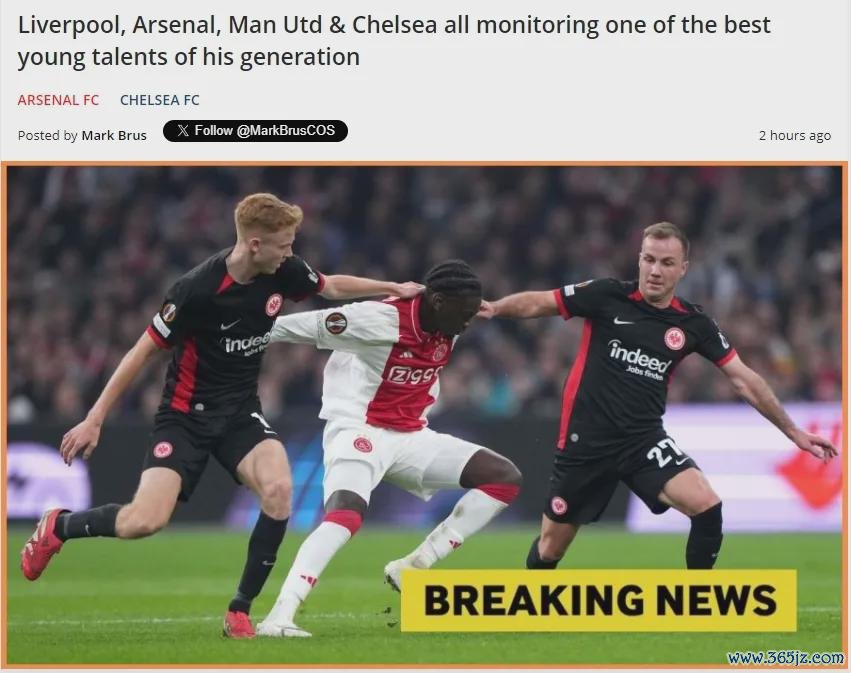851x673 pixels.
Task: Click the red boot of left player
Action: click(x=42, y=543)
